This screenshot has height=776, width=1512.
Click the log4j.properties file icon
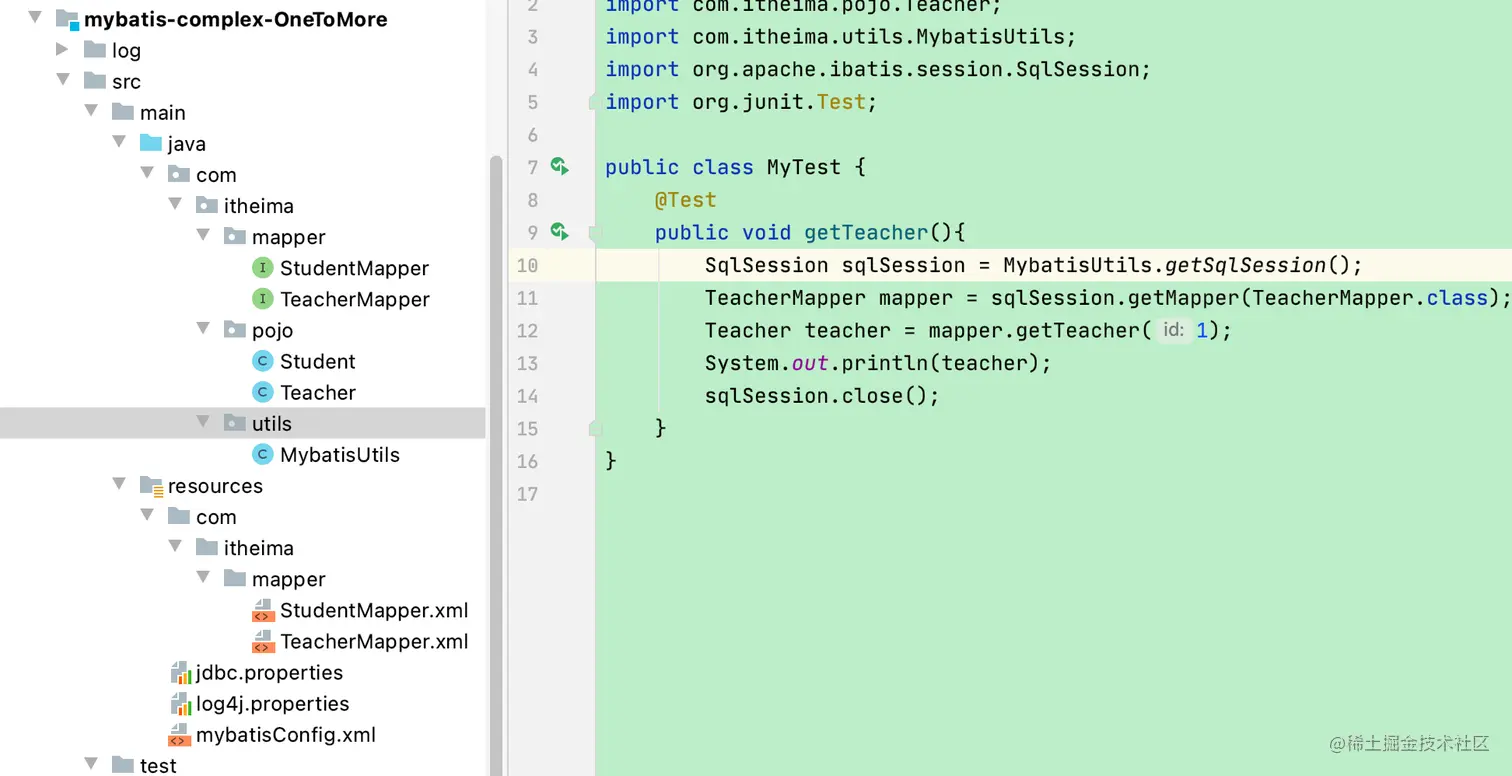tap(180, 703)
